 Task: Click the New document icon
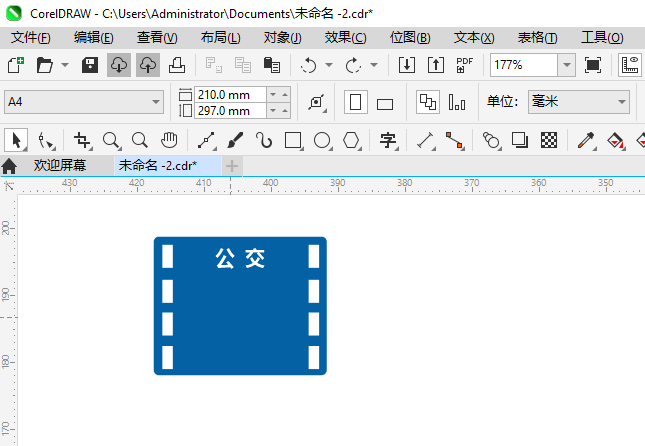(x=16, y=65)
